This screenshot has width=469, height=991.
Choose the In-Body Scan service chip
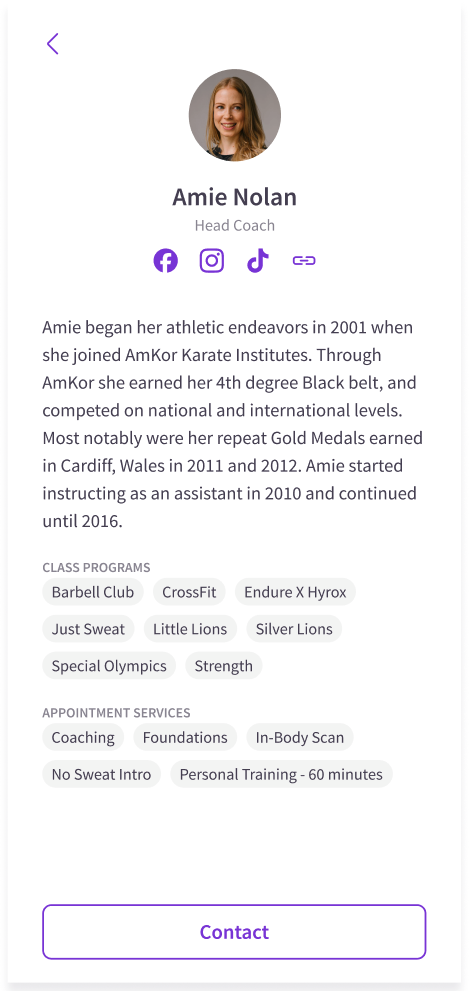(x=300, y=737)
